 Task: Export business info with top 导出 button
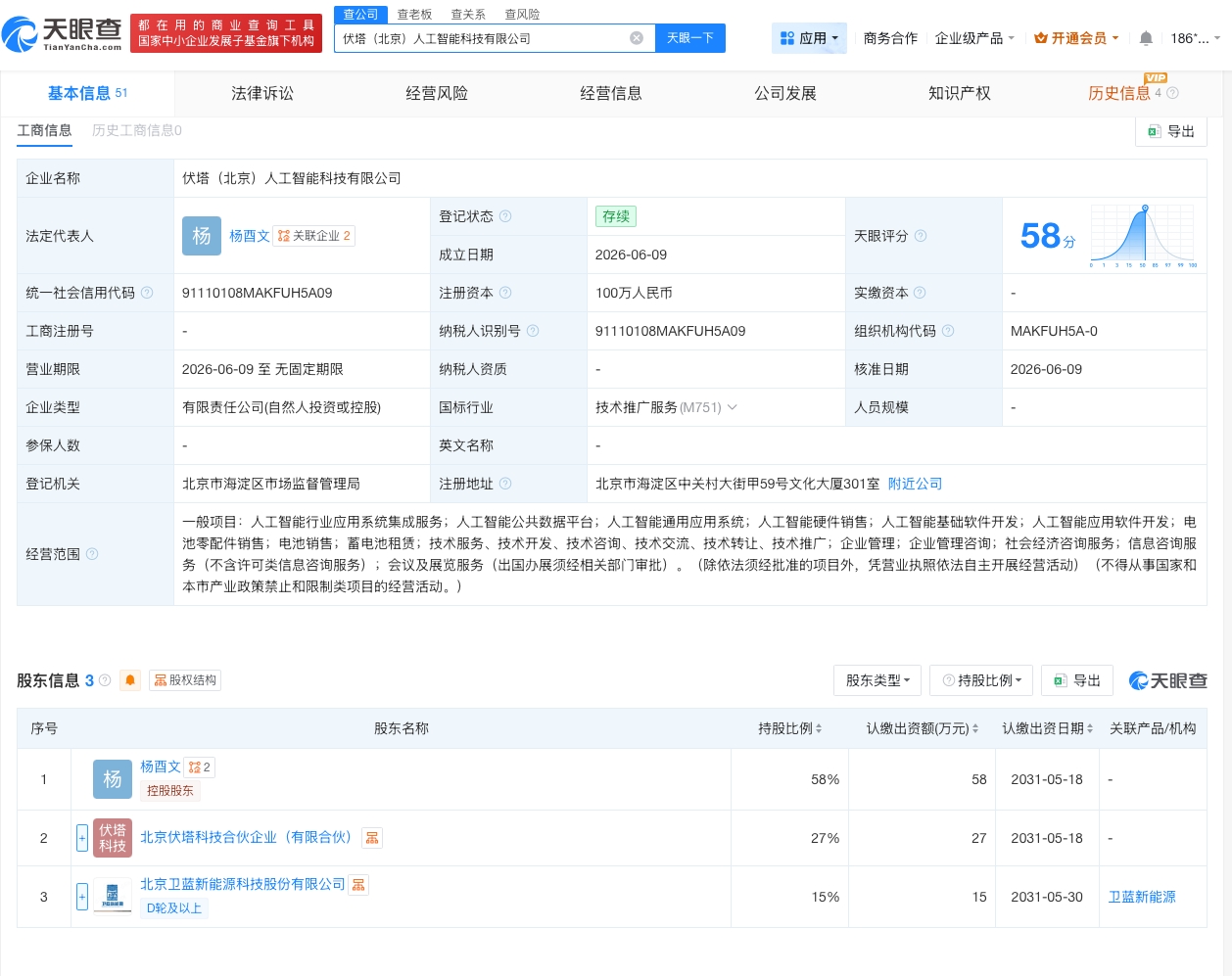1171,131
